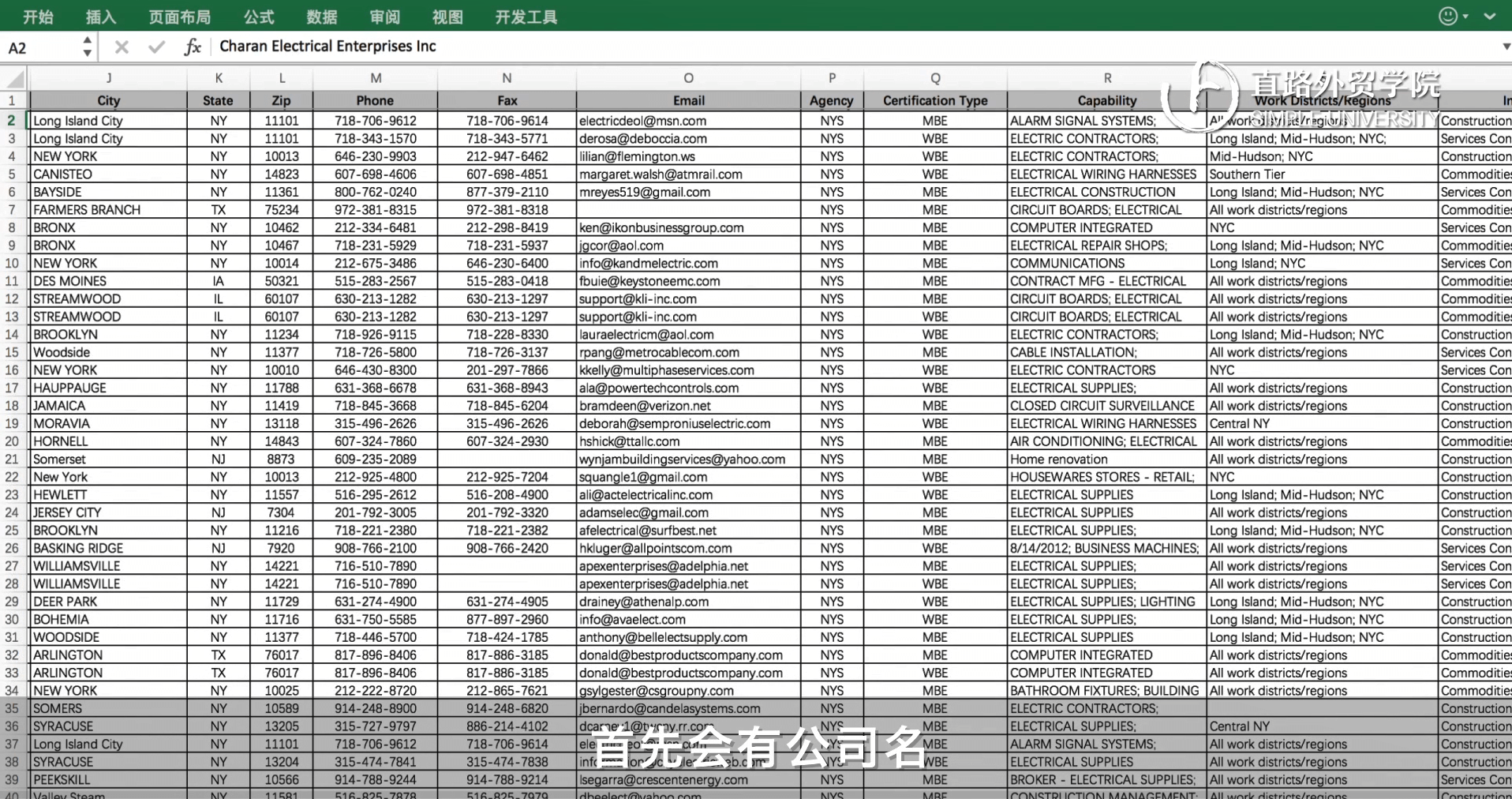The image size is (1512, 799).
Task: Select fax cell 315-496-2626
Action: pos(507,423)
